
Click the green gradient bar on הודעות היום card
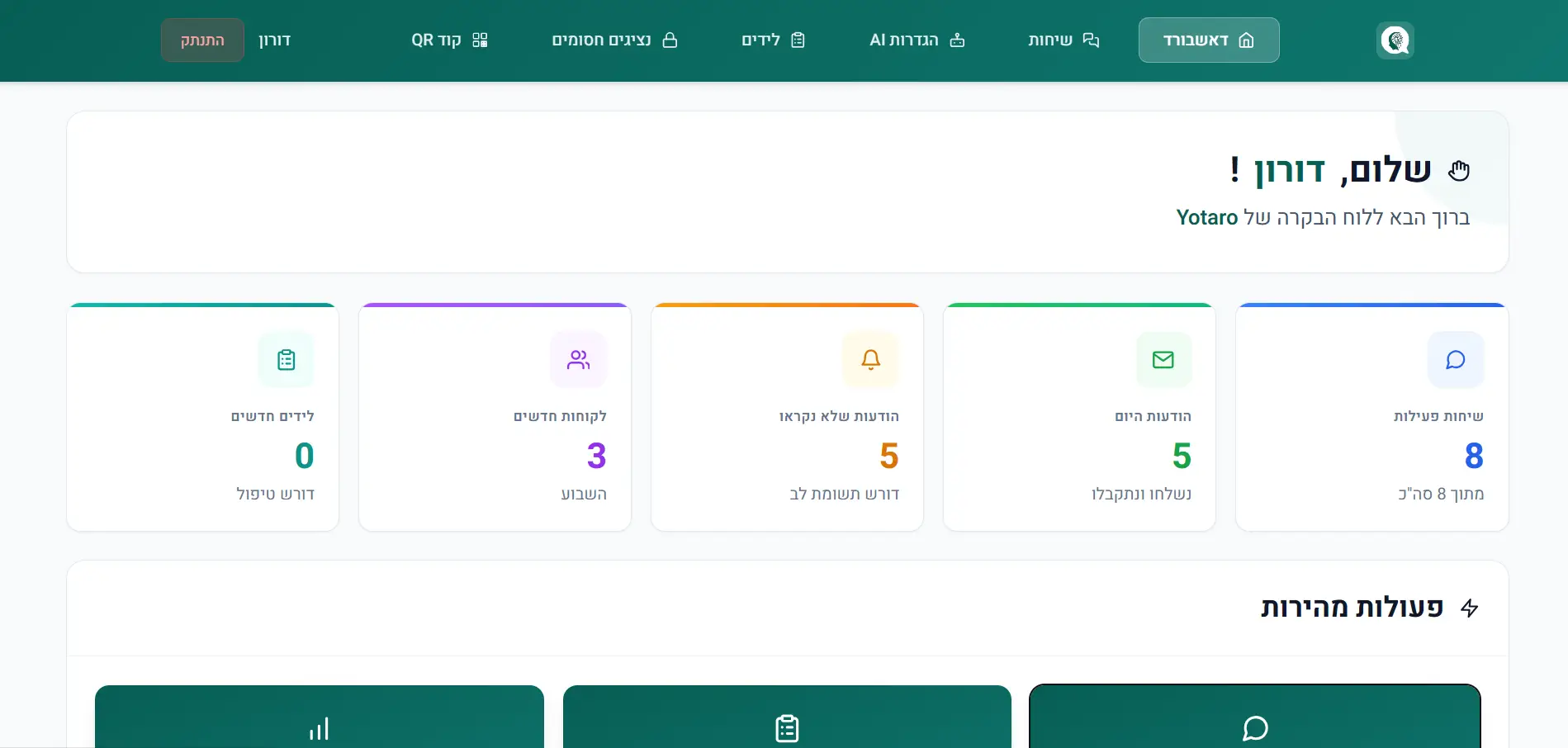pos(1078,305)
